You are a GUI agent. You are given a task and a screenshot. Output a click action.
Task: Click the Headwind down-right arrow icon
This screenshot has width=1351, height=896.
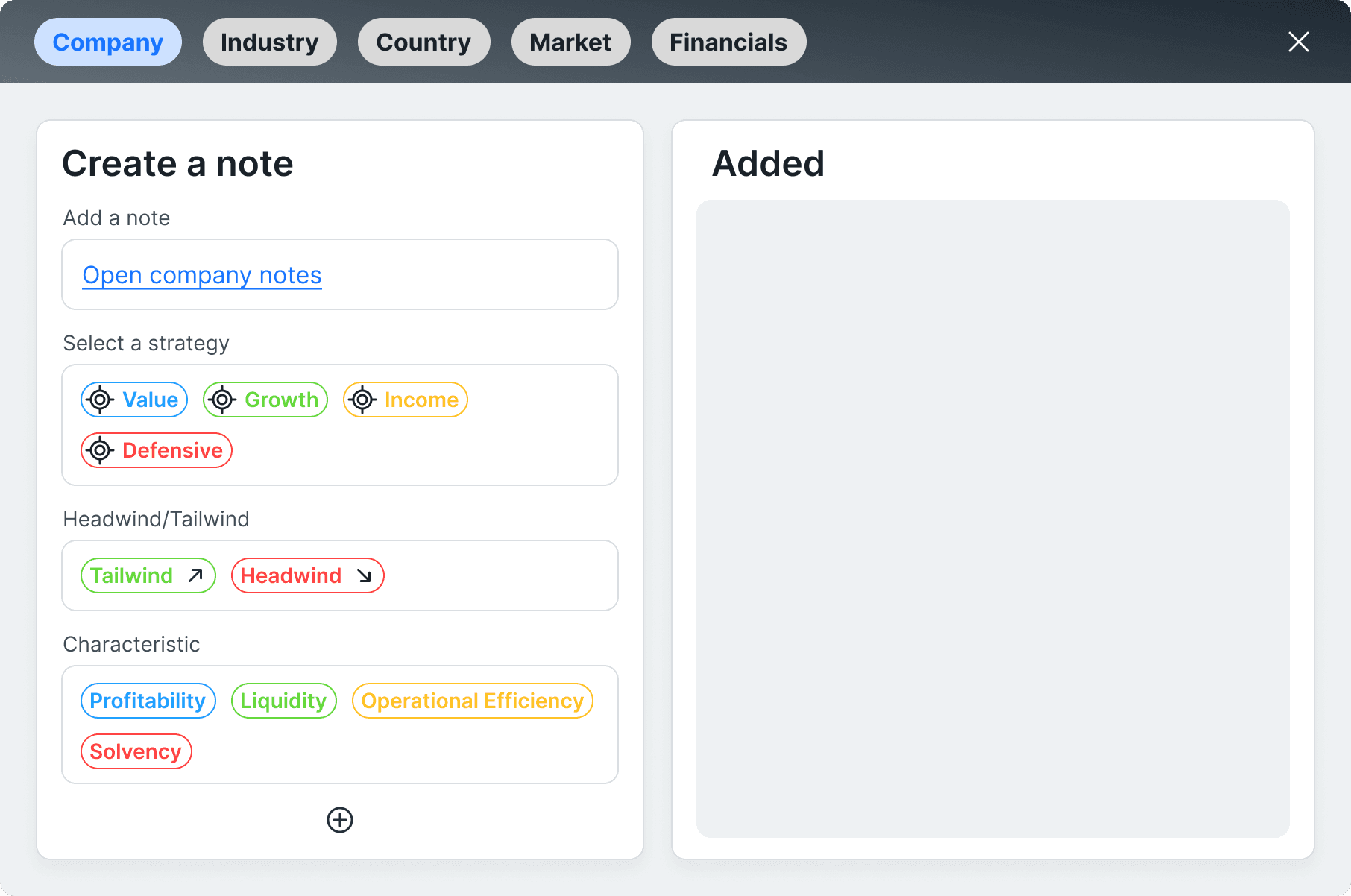[x=364, y=575]
